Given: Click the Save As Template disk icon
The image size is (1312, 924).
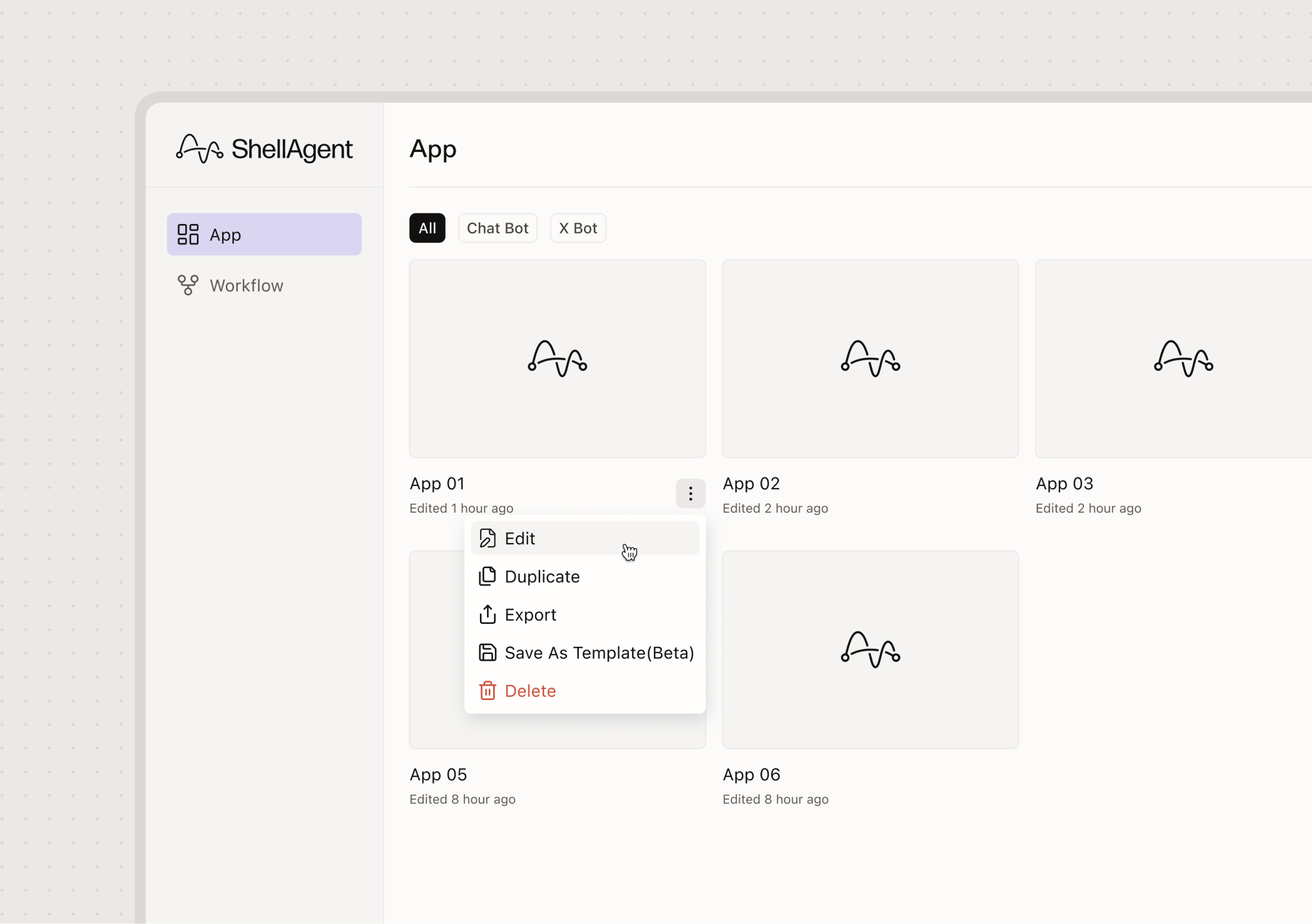Looking at the screenshot, I should click(x=488, y=652).
